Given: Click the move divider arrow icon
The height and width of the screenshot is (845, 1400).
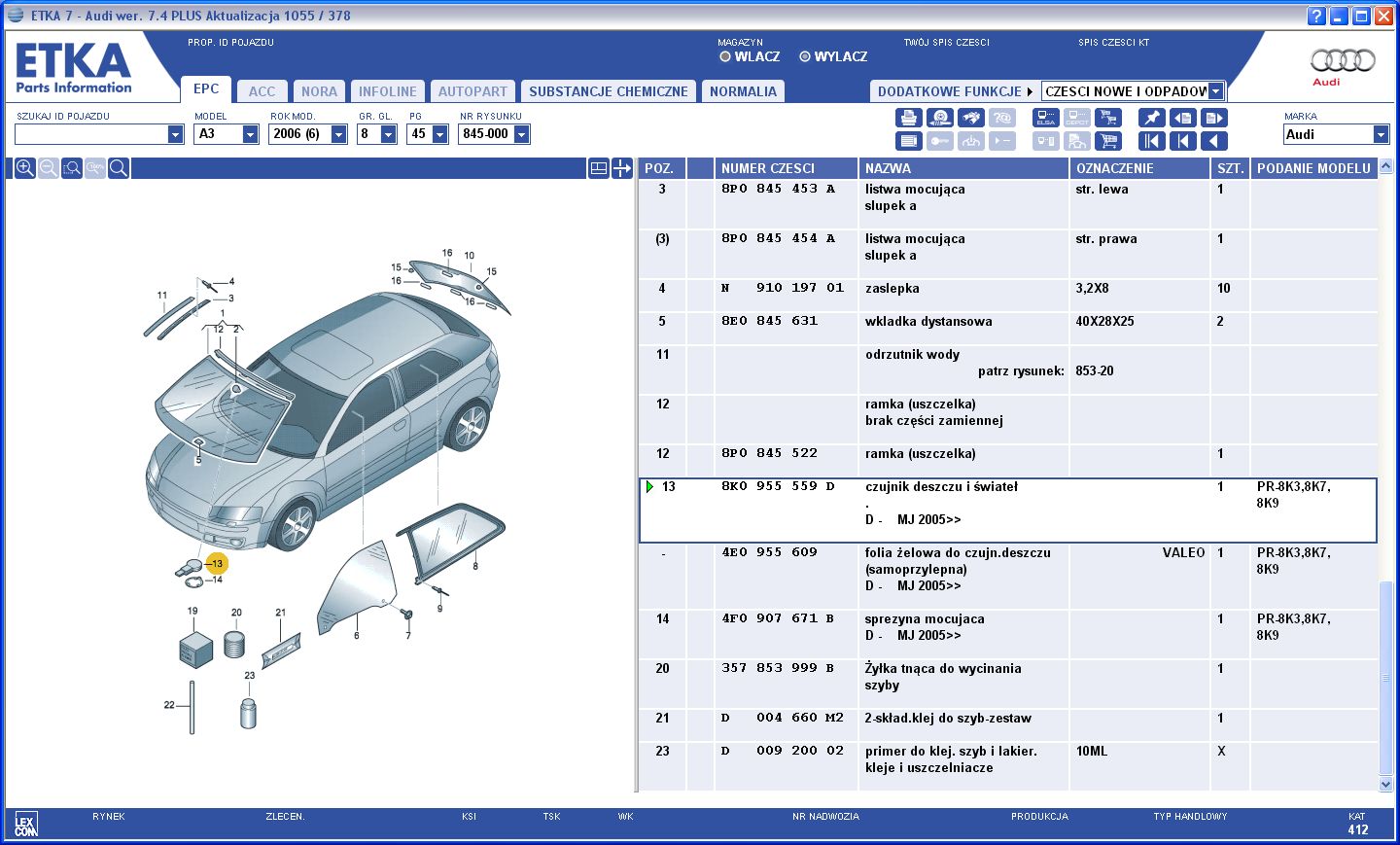Looking at the screenshot, I should coord(622,168).
